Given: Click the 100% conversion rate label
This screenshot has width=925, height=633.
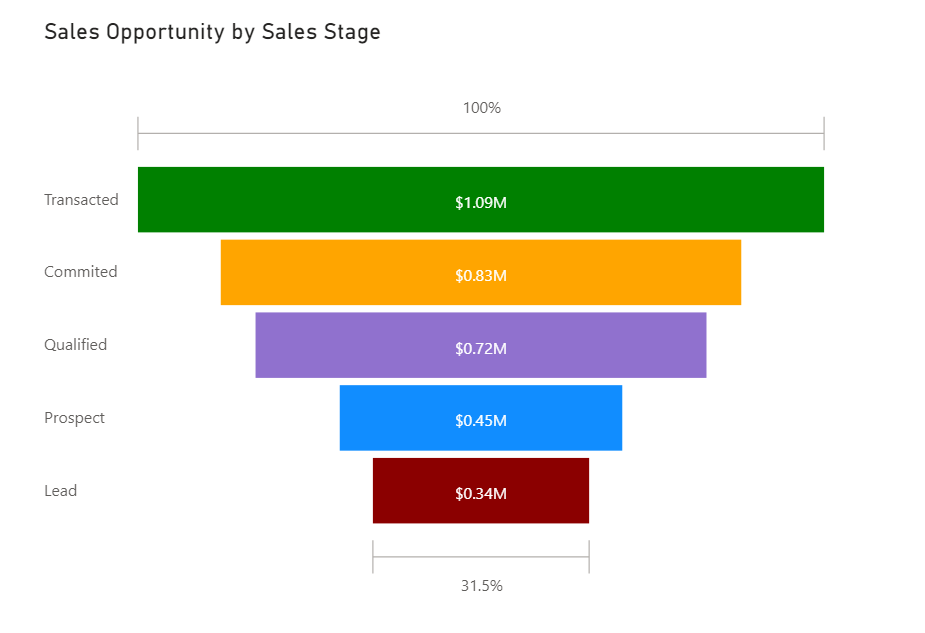Looking at the screenshot, I should [x=481, y=108].
